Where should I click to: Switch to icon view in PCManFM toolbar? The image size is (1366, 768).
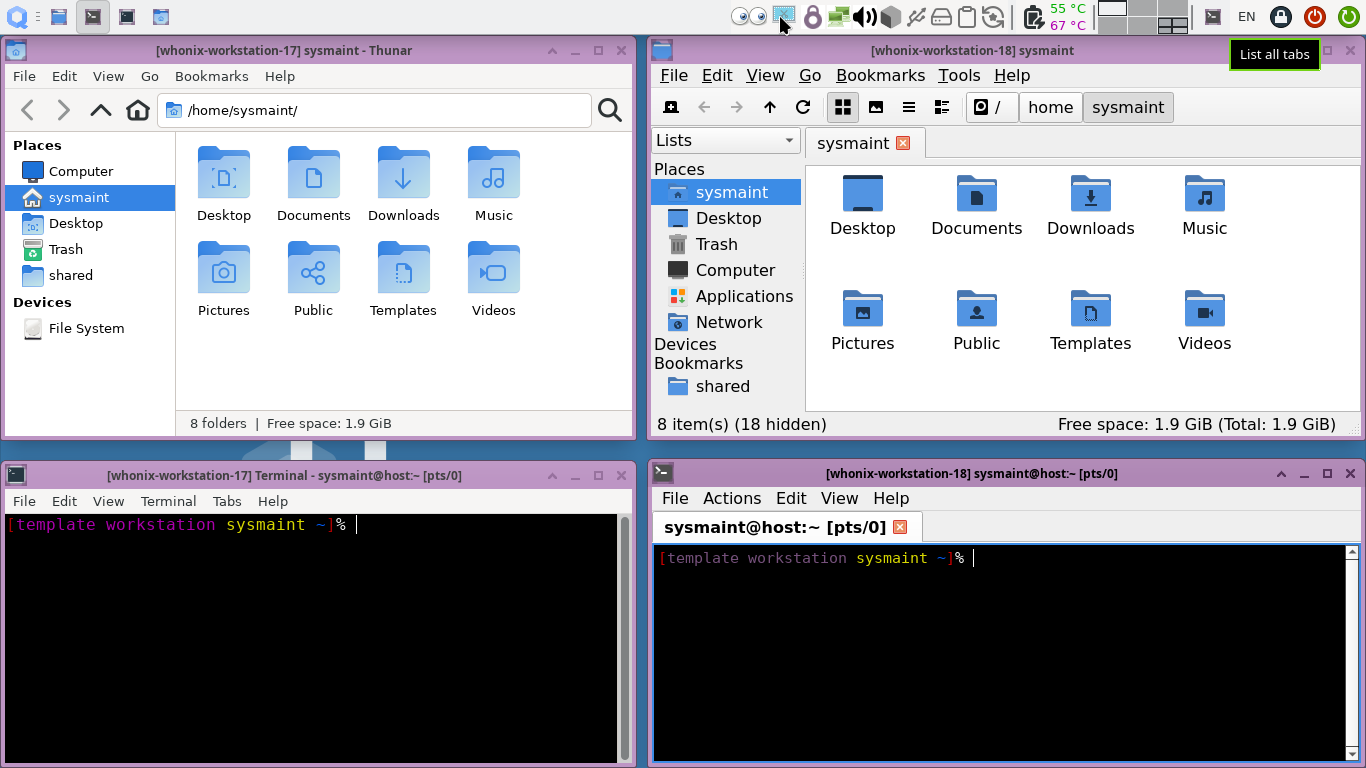point(843,107)
